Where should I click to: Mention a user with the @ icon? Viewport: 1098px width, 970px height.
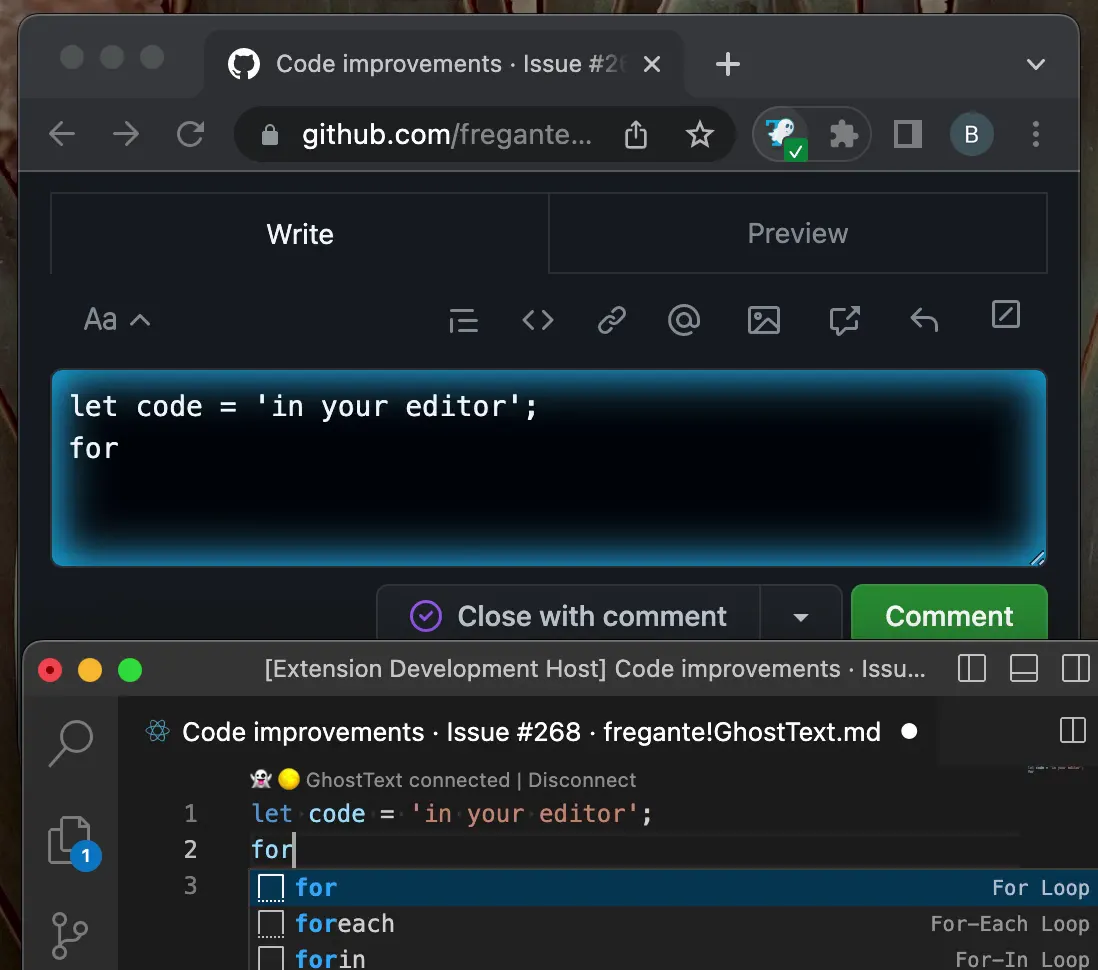(x=684, y=320)
